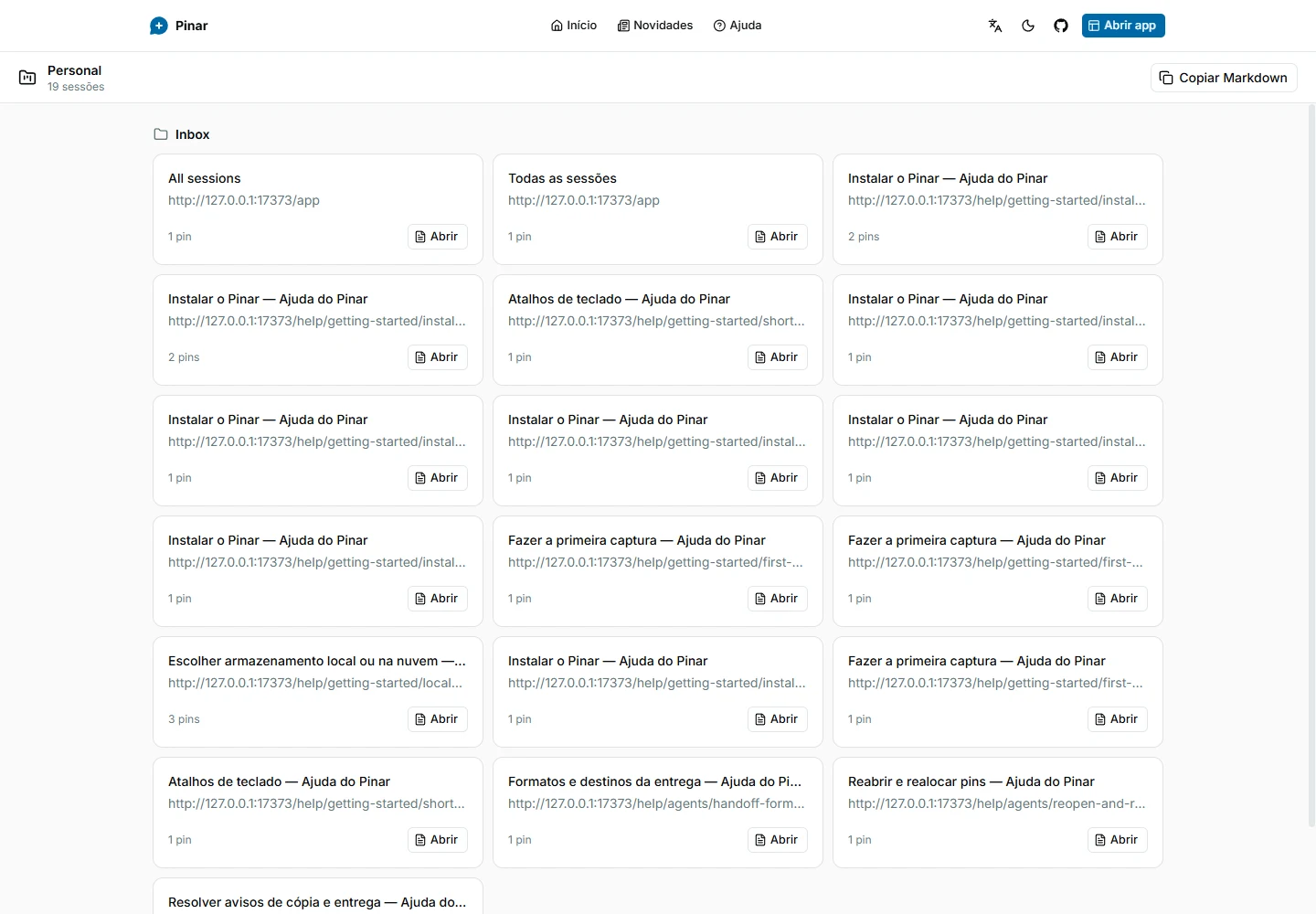Click Resolver avisos de cópia e entrega title
1316x914 pixels.
point(317,902)
